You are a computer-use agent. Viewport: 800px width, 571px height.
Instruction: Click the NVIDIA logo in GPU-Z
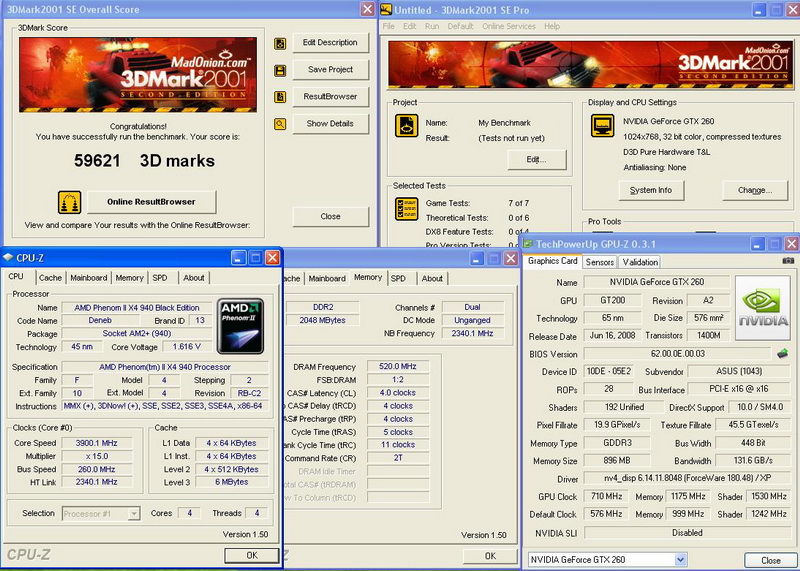[x=762, y=309]
